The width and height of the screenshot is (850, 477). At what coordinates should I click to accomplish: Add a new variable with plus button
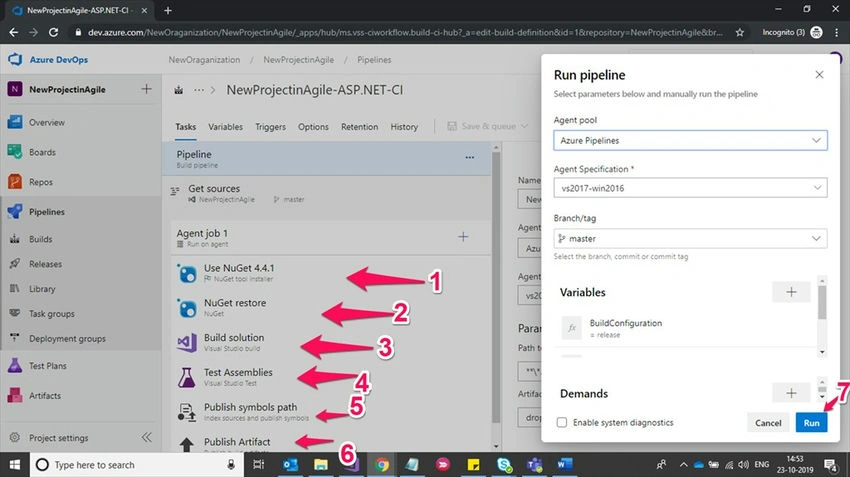click(x=791, y=292)
